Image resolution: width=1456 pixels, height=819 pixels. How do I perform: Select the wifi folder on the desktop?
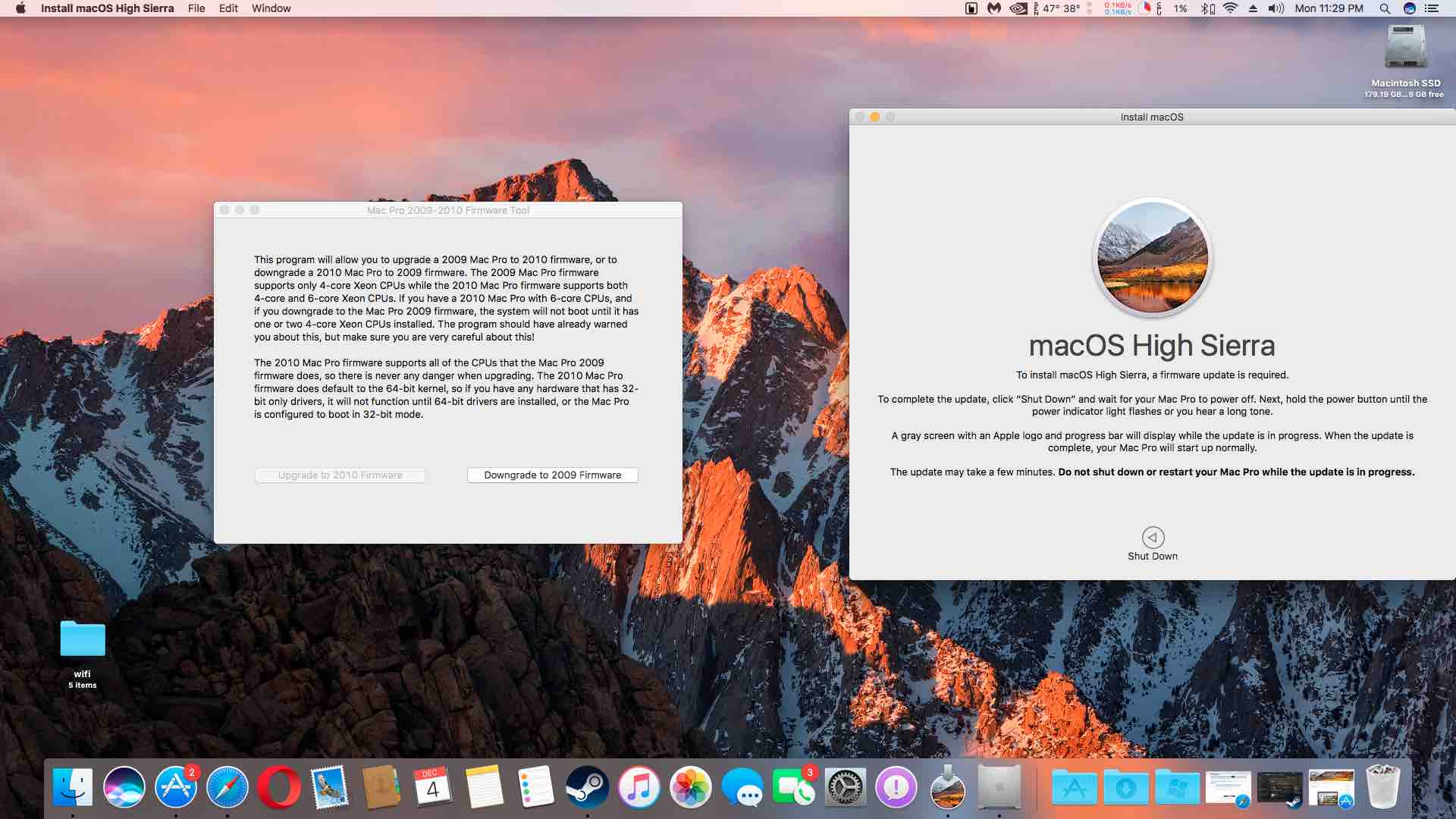(x=83, y=639)
